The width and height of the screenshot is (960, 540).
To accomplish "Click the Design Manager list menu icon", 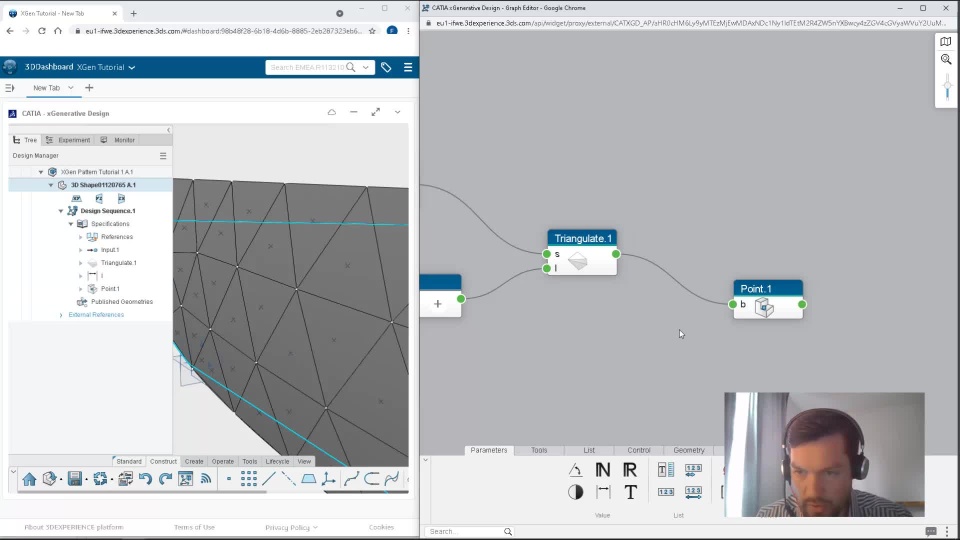I will pyautogui.click(x=163, y=156).
